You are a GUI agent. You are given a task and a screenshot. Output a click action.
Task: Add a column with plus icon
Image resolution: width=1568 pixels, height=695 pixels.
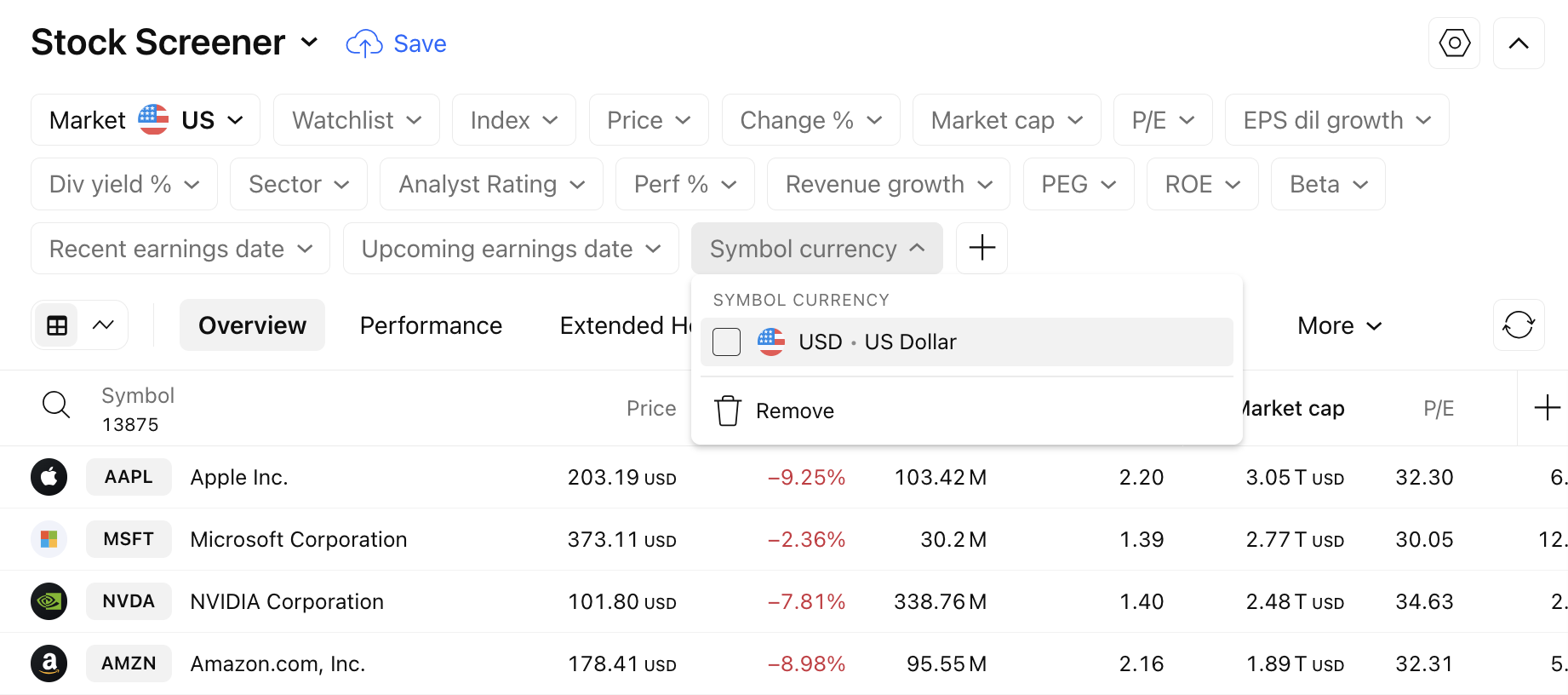1547,408
